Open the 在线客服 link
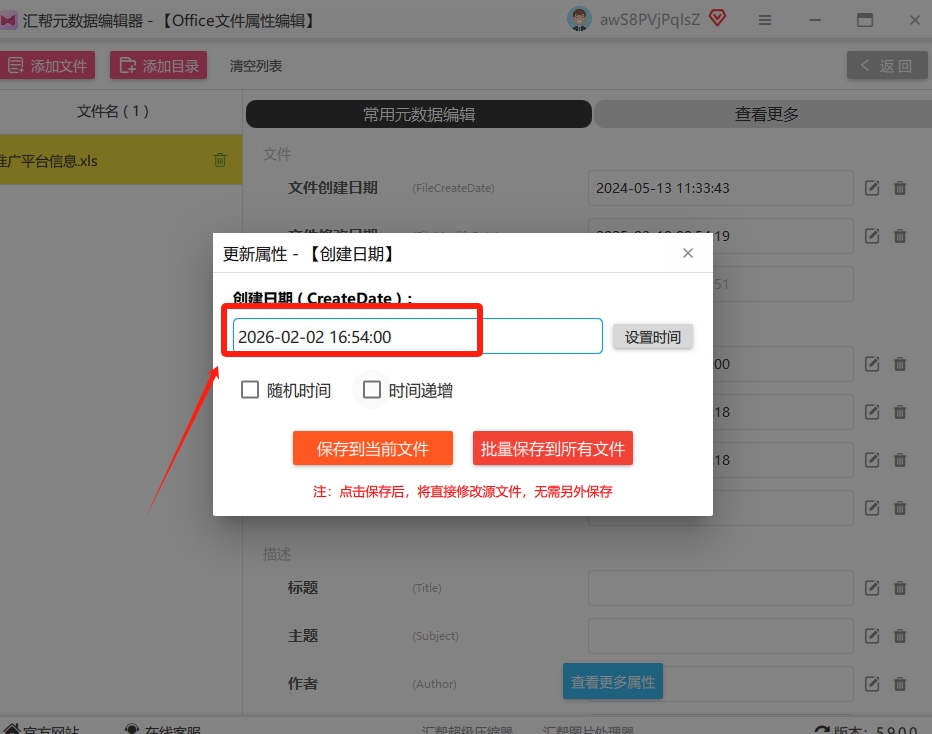This screenshot has height=734, width=932. tap(162, 729)
